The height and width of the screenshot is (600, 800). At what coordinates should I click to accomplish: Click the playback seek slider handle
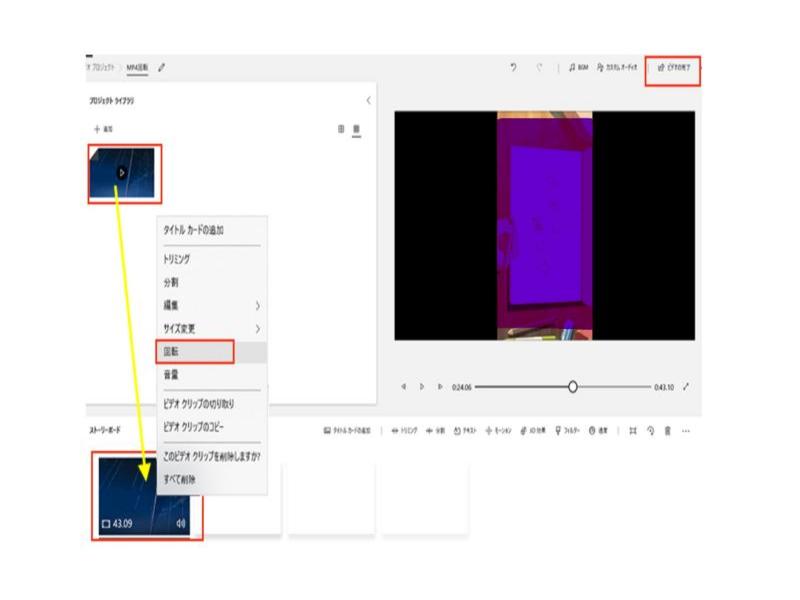tap(573, 386)
